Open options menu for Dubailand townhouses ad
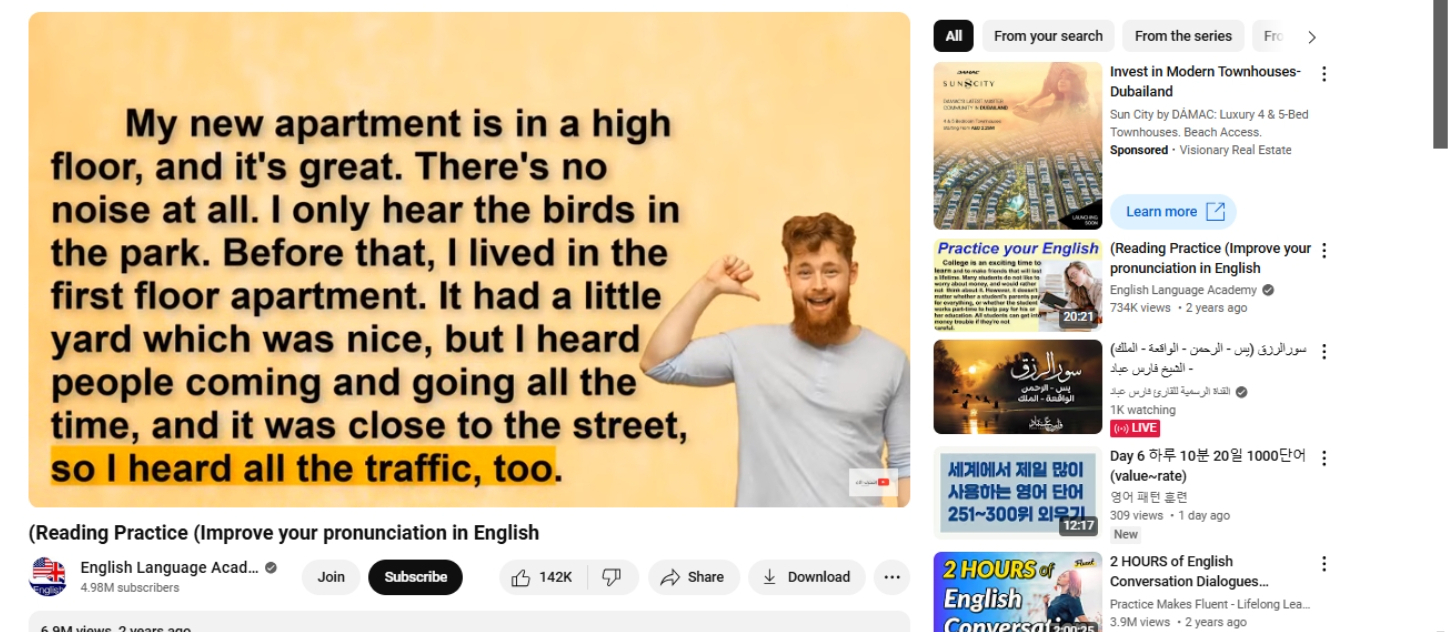This screenshot has height=632, width=1449. (1324, 74)
